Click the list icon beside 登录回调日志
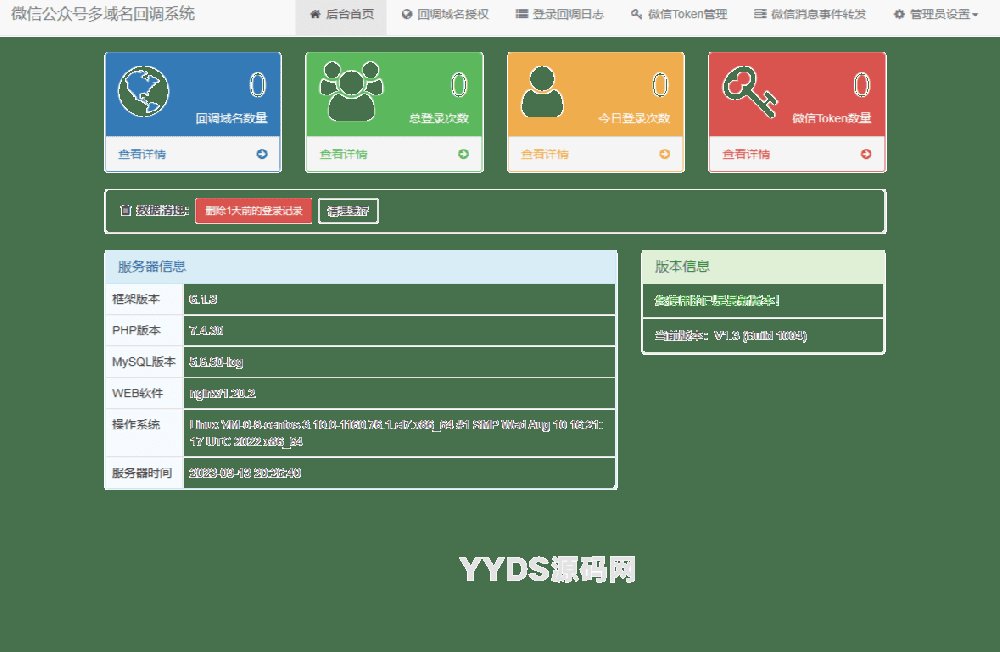 pos(522,14)
